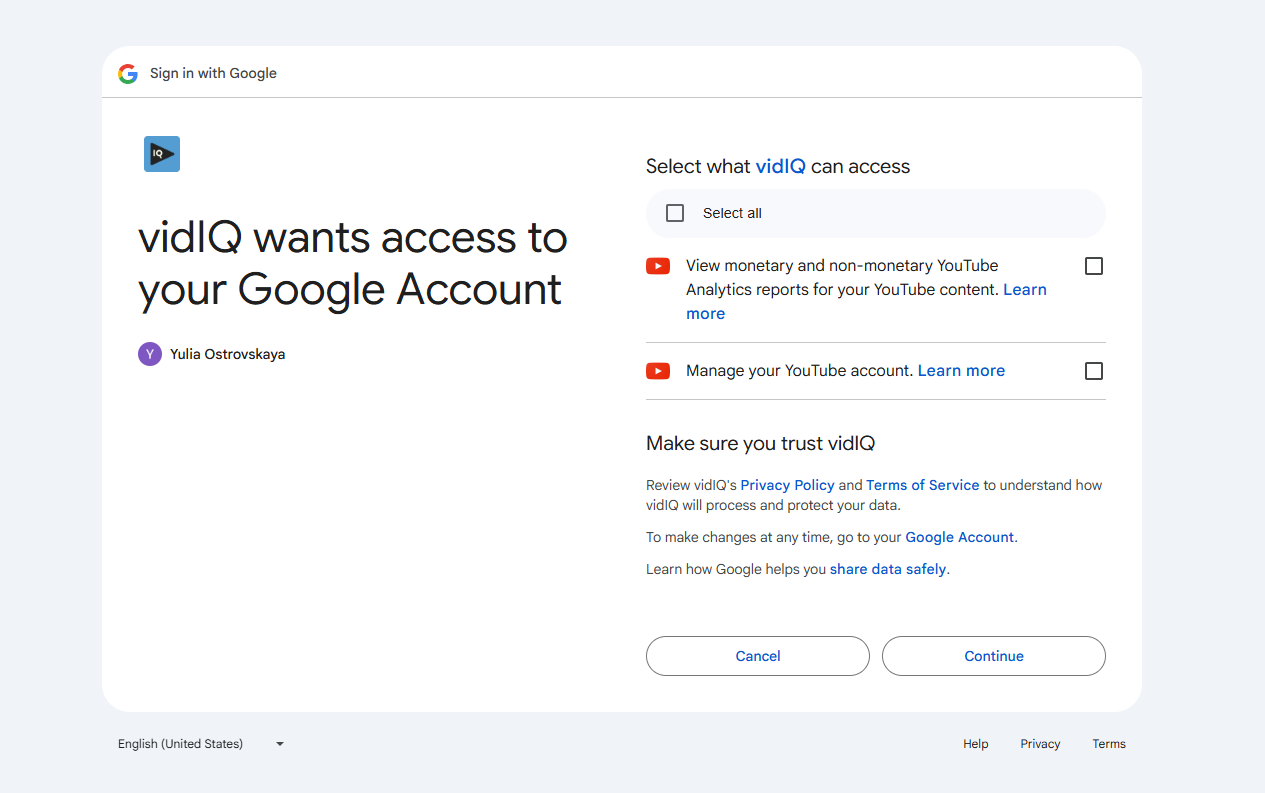Click the blue vidIQ link in heading

coord(780,166)
